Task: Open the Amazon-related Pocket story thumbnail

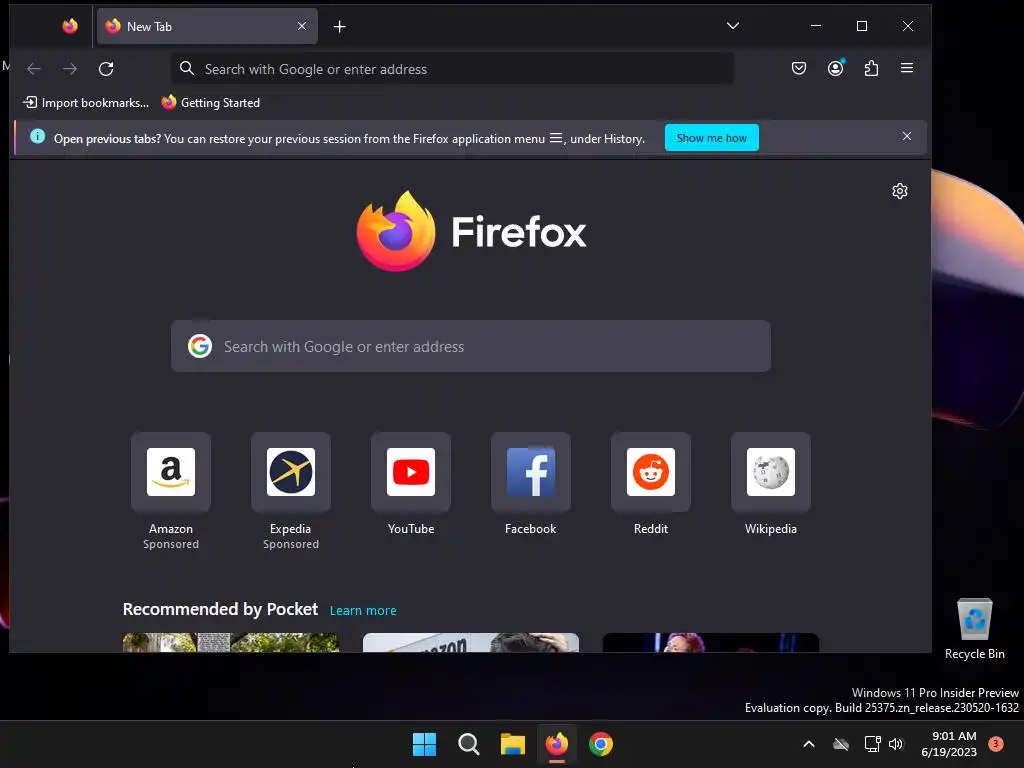Action: tap(471, 643)
